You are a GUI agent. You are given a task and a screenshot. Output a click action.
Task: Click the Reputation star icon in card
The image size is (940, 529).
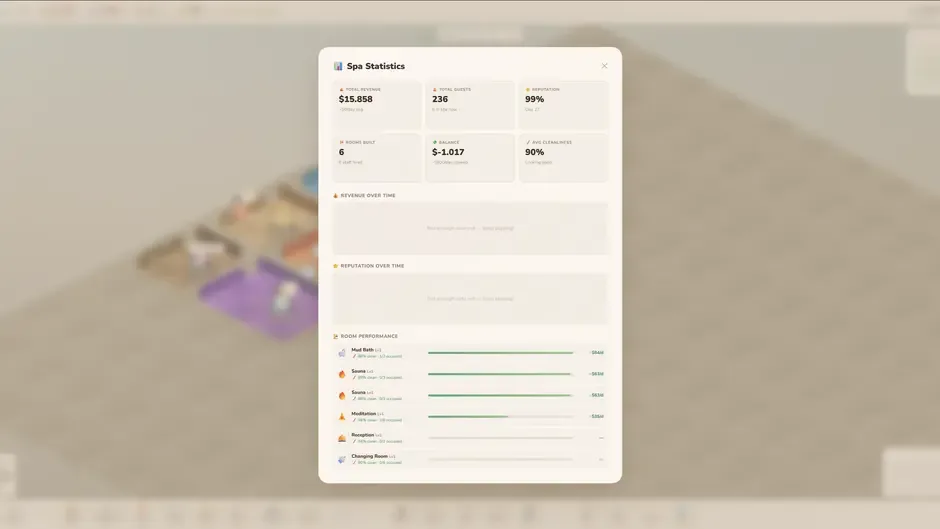point(528,89)
